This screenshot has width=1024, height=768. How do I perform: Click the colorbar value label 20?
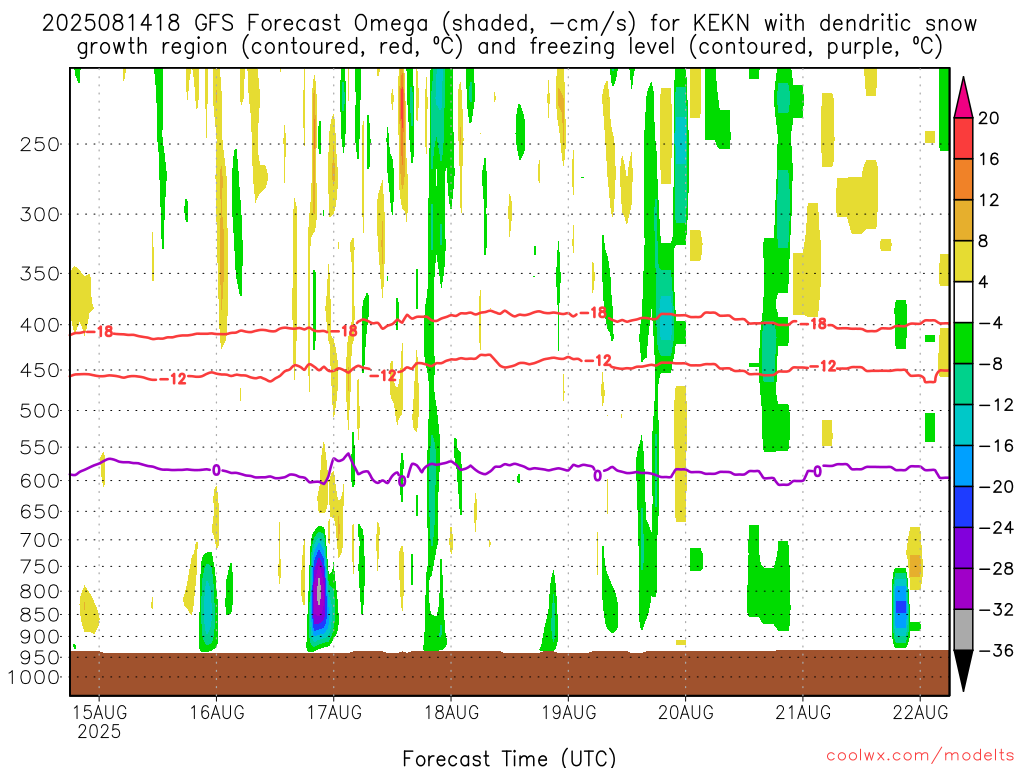point(989,118)
